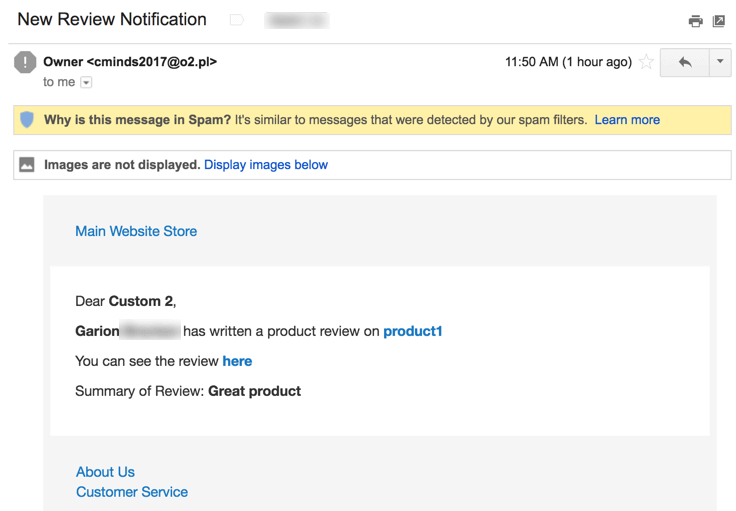
Task: Star this email message
Action: [x=647, y=62]
